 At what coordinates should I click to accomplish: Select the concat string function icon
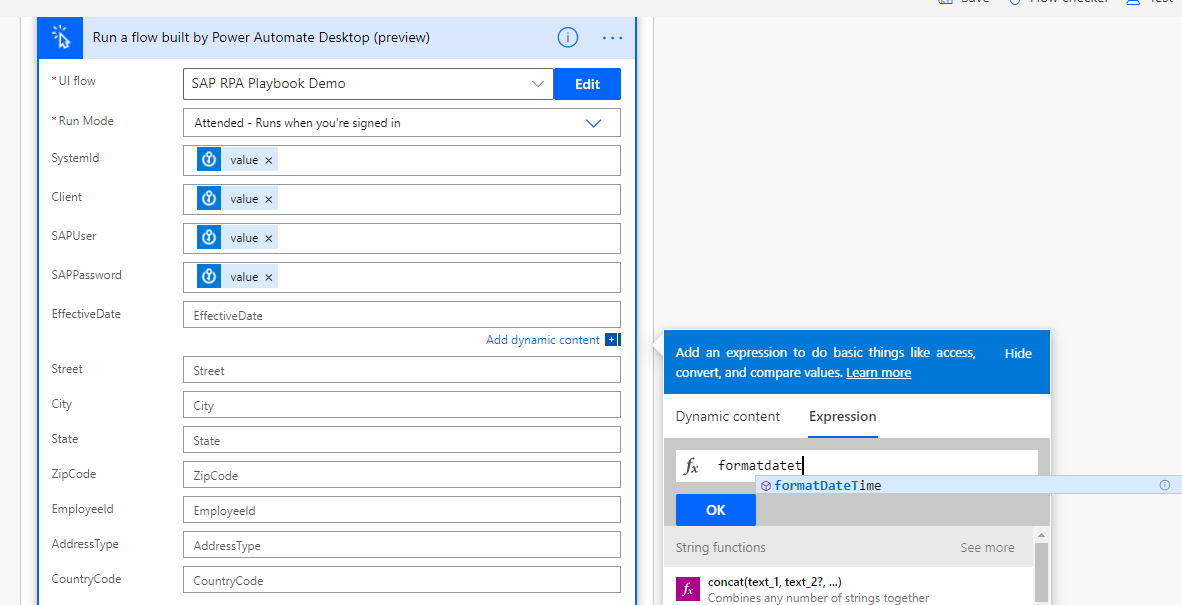click(687, 589)
